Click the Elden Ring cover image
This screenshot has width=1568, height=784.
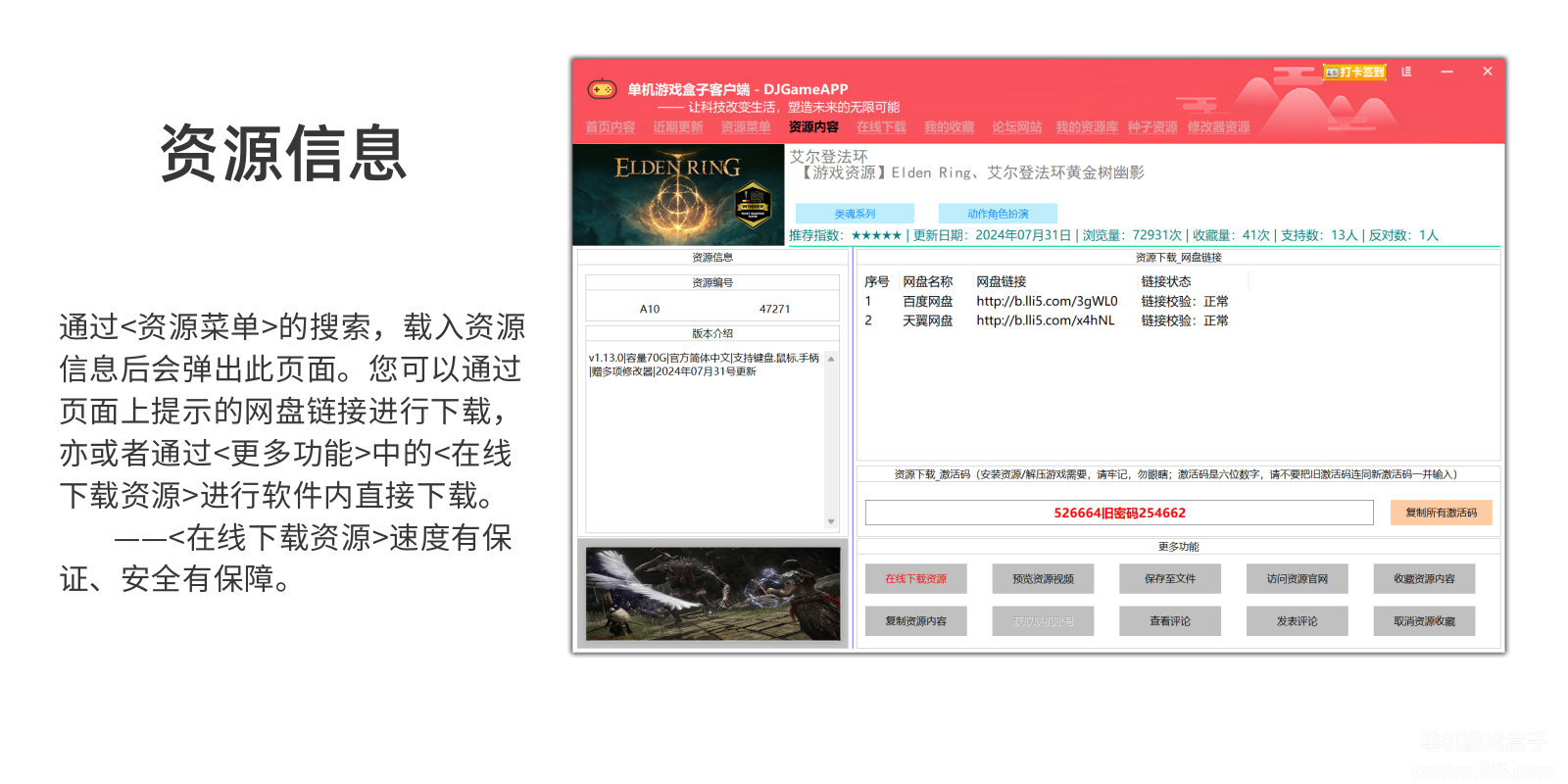[678, 195]
